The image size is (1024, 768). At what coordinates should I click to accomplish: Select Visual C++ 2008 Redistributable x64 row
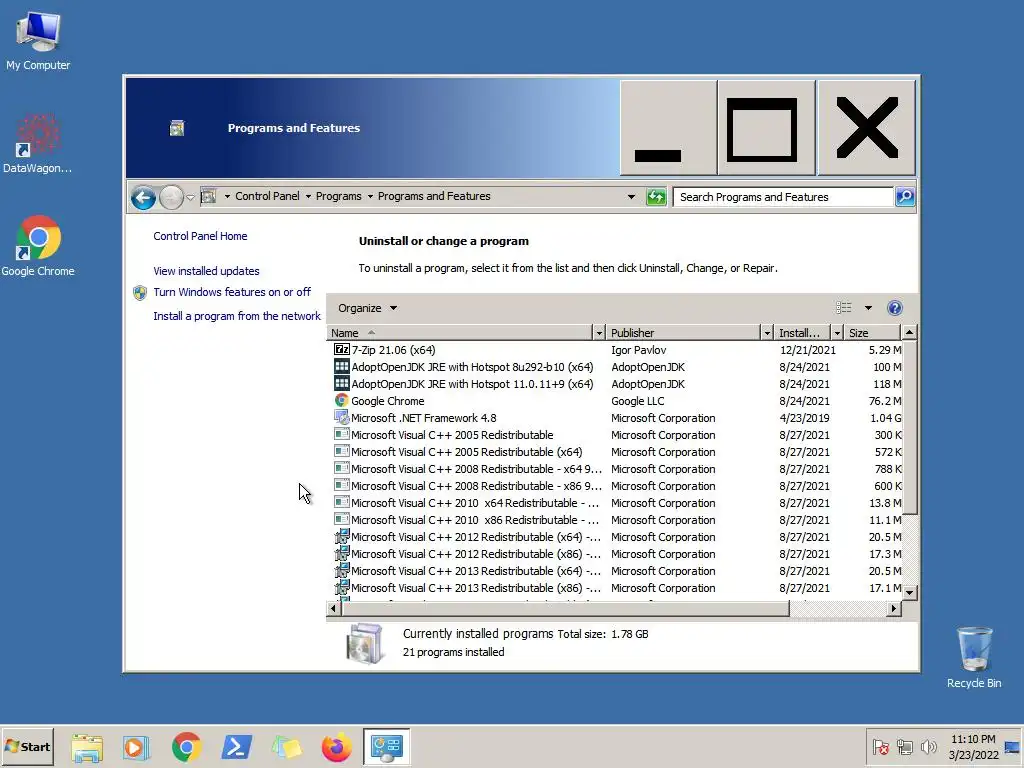click(614, 469)
